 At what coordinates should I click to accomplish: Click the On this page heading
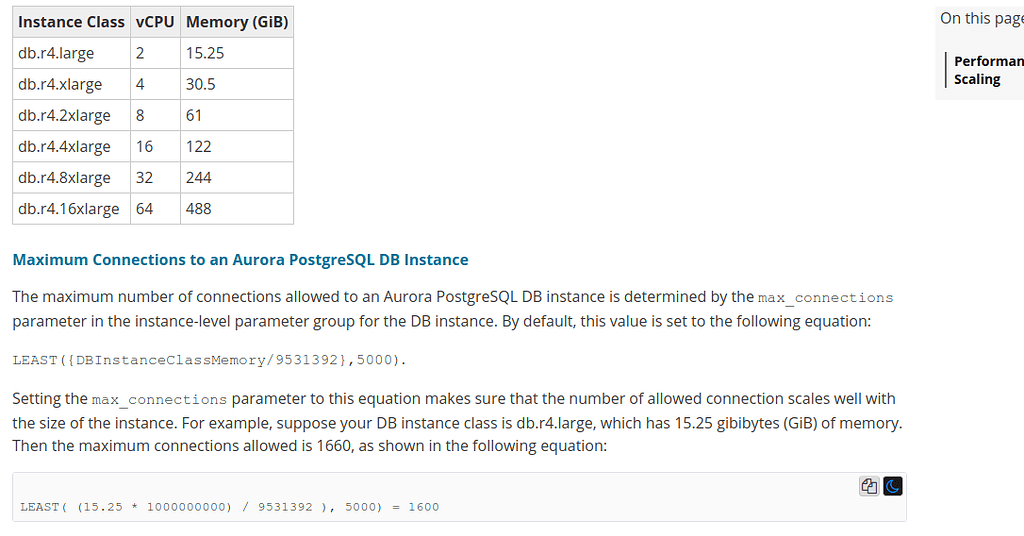pyautogui.click(x=982, y=18)
